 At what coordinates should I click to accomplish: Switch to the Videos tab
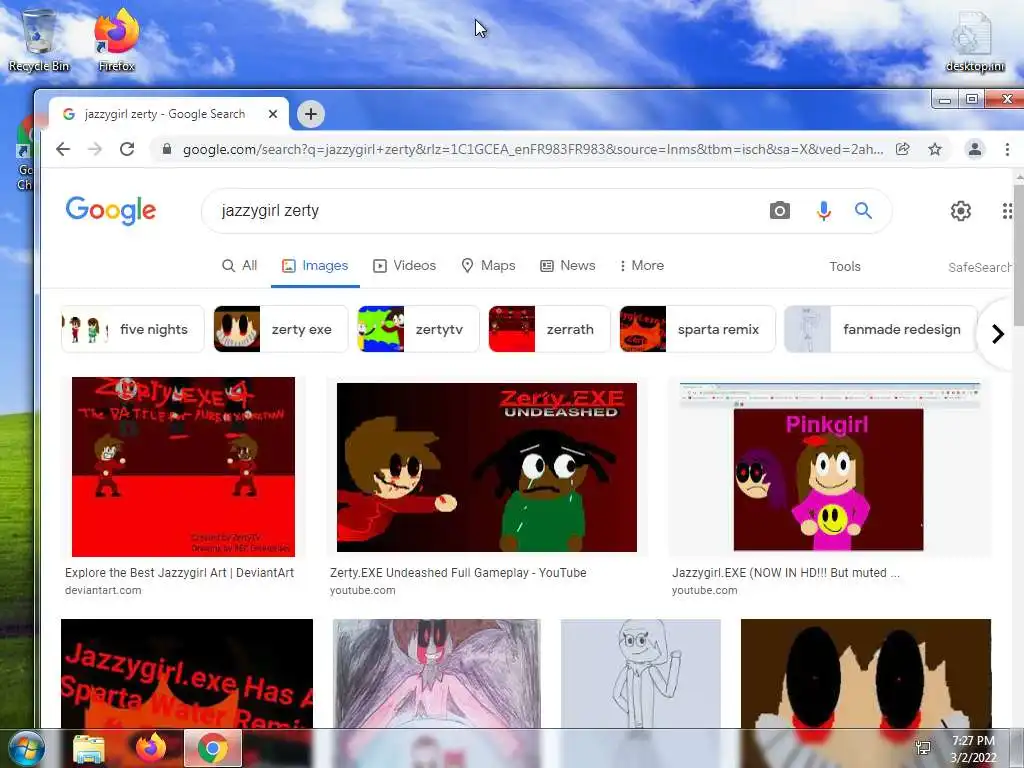[x=404, y=266]
